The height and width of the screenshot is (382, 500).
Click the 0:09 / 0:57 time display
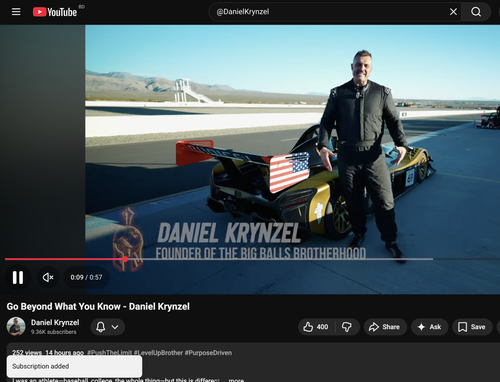(86, 277)
